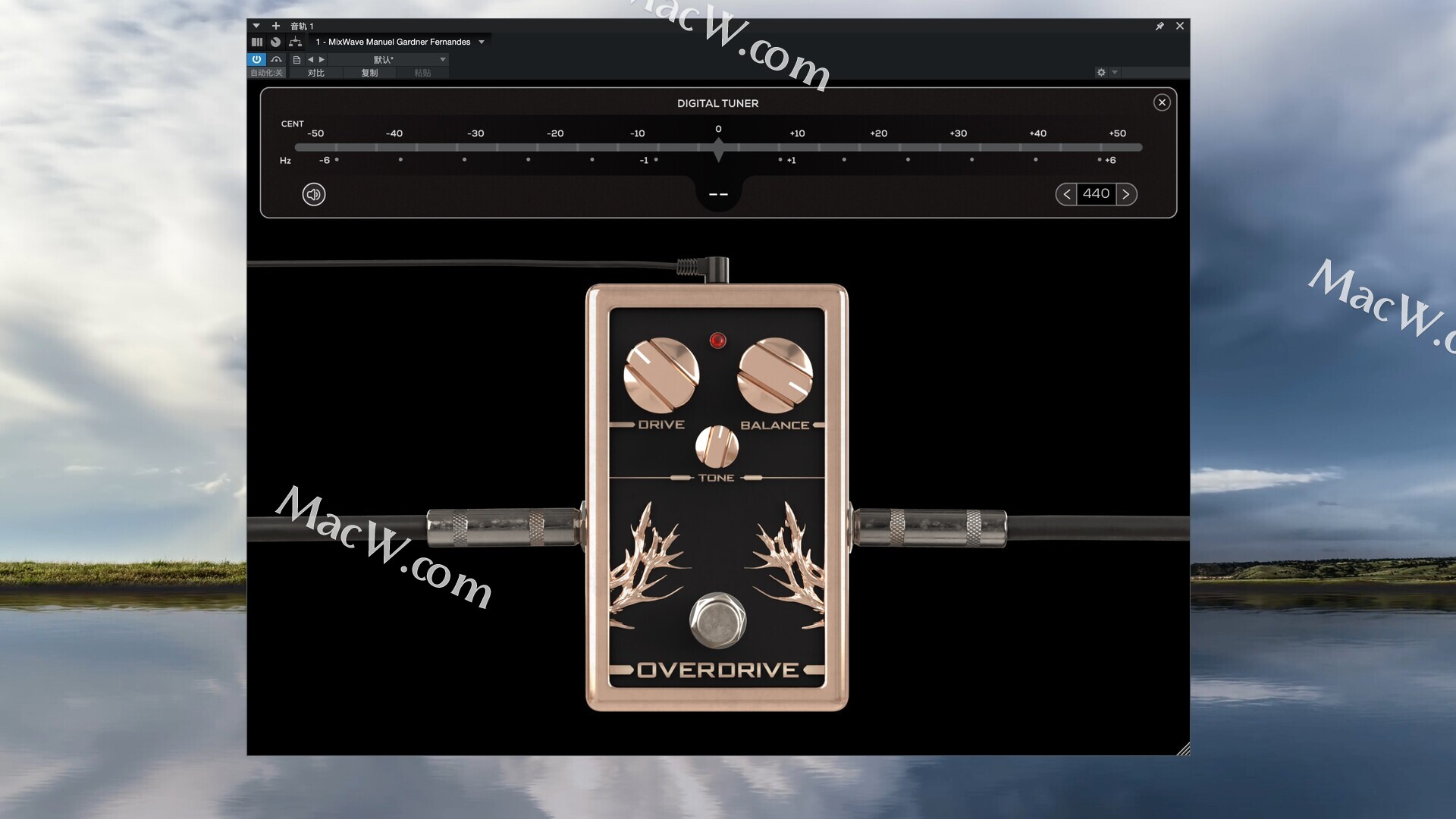Click the 440 reference pitch field
Image resolution: width=1456 pixels, height=819 pixels.
[1096, 194]
